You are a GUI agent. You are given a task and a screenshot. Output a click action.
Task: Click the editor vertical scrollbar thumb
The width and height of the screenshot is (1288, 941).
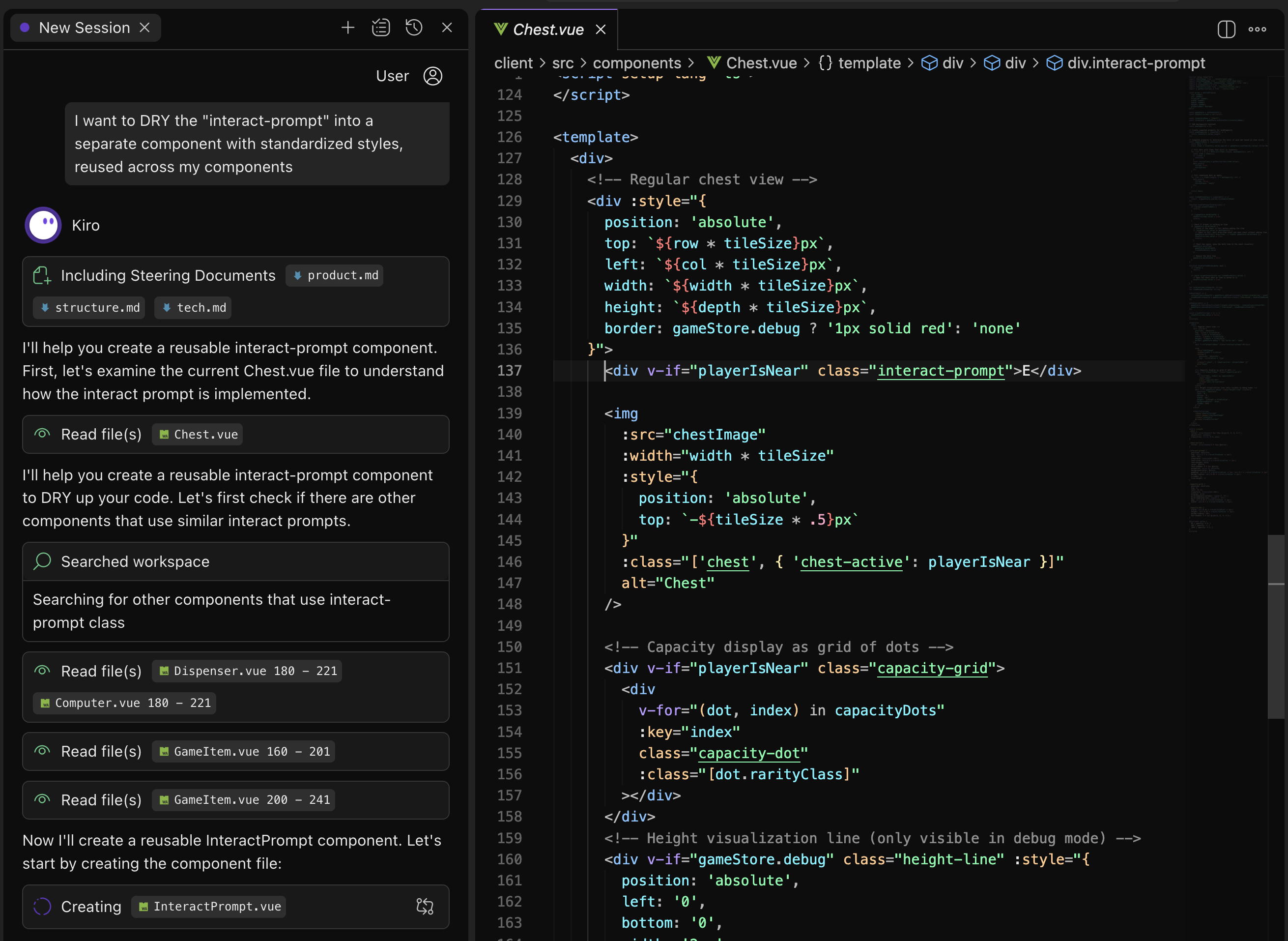tap(1276, 626)
